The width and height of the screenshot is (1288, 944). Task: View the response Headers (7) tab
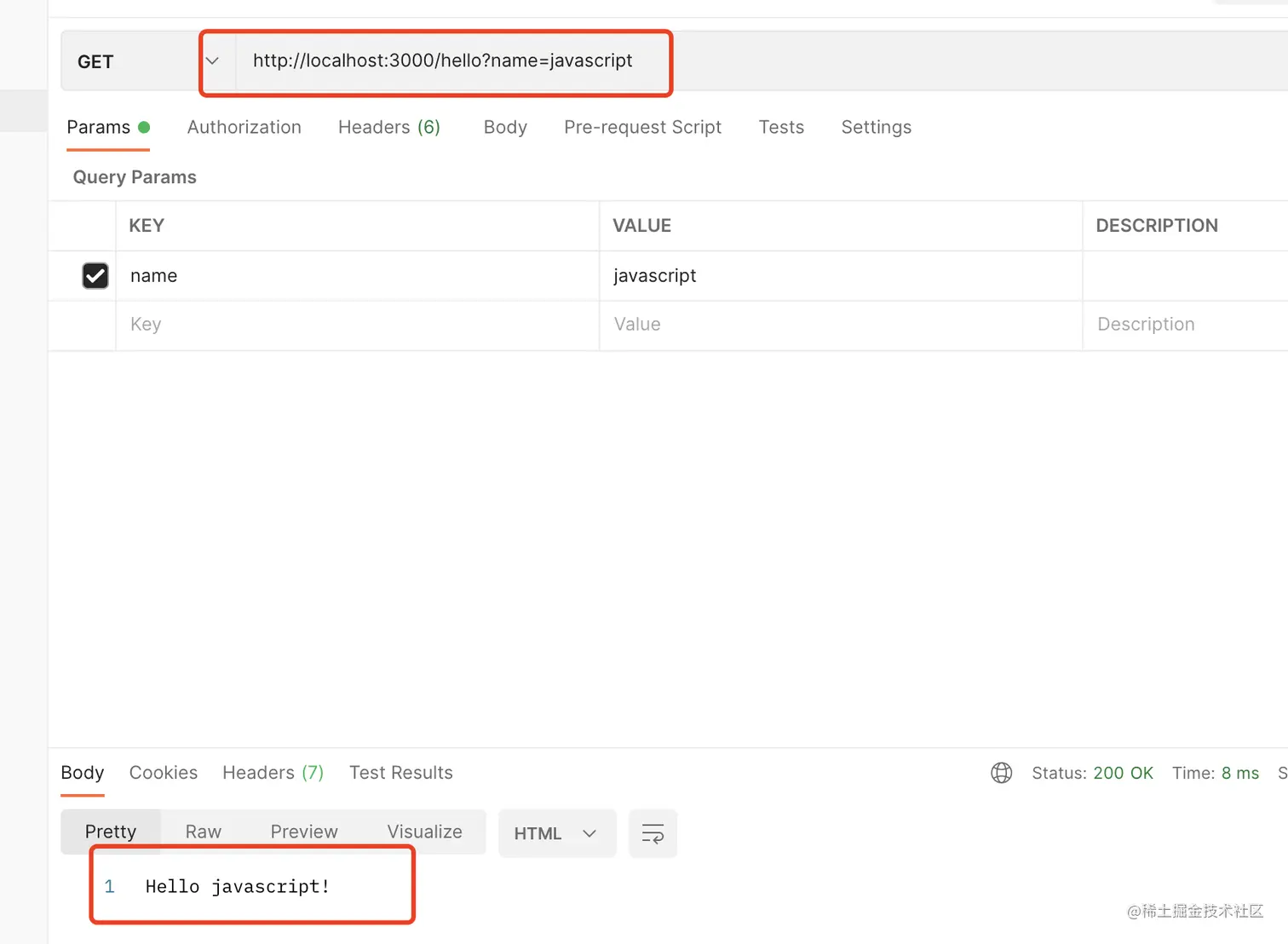[273, 773]
